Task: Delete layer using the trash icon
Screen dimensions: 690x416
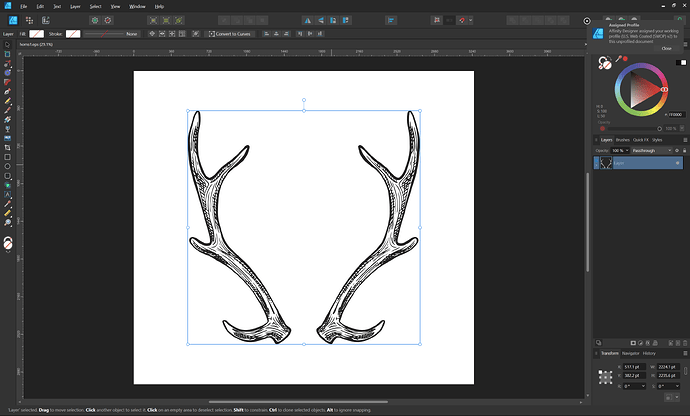Action: click(685, 343)
